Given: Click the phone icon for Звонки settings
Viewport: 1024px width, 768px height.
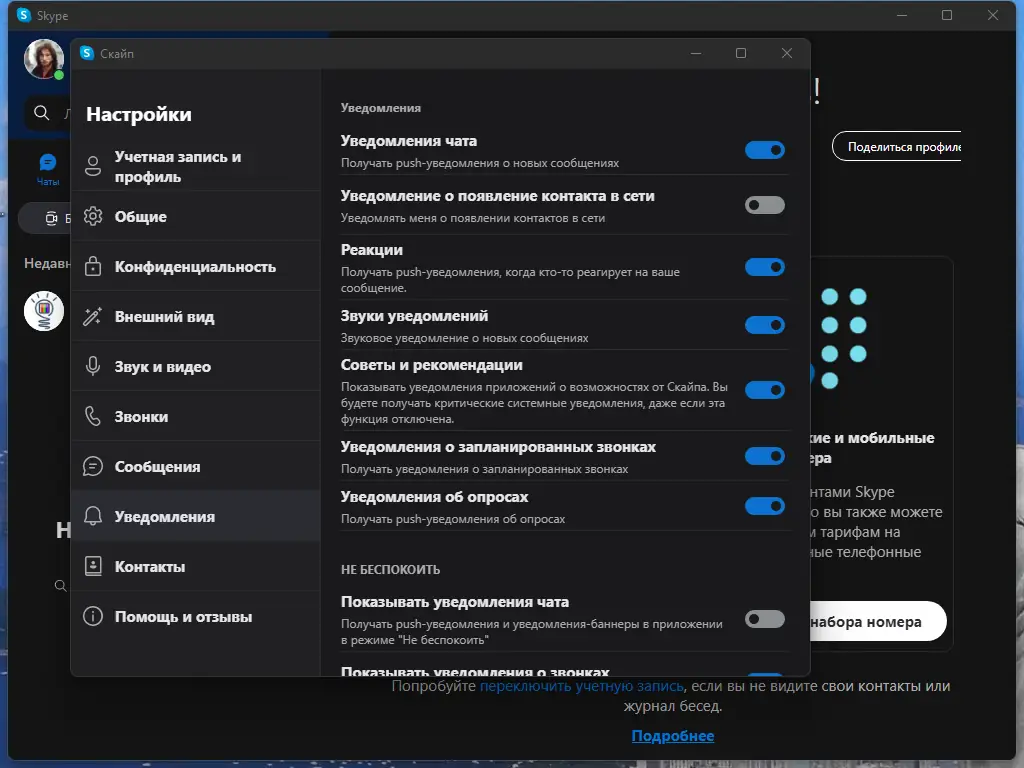Looking at the screenshot, I should click(93, 416).
